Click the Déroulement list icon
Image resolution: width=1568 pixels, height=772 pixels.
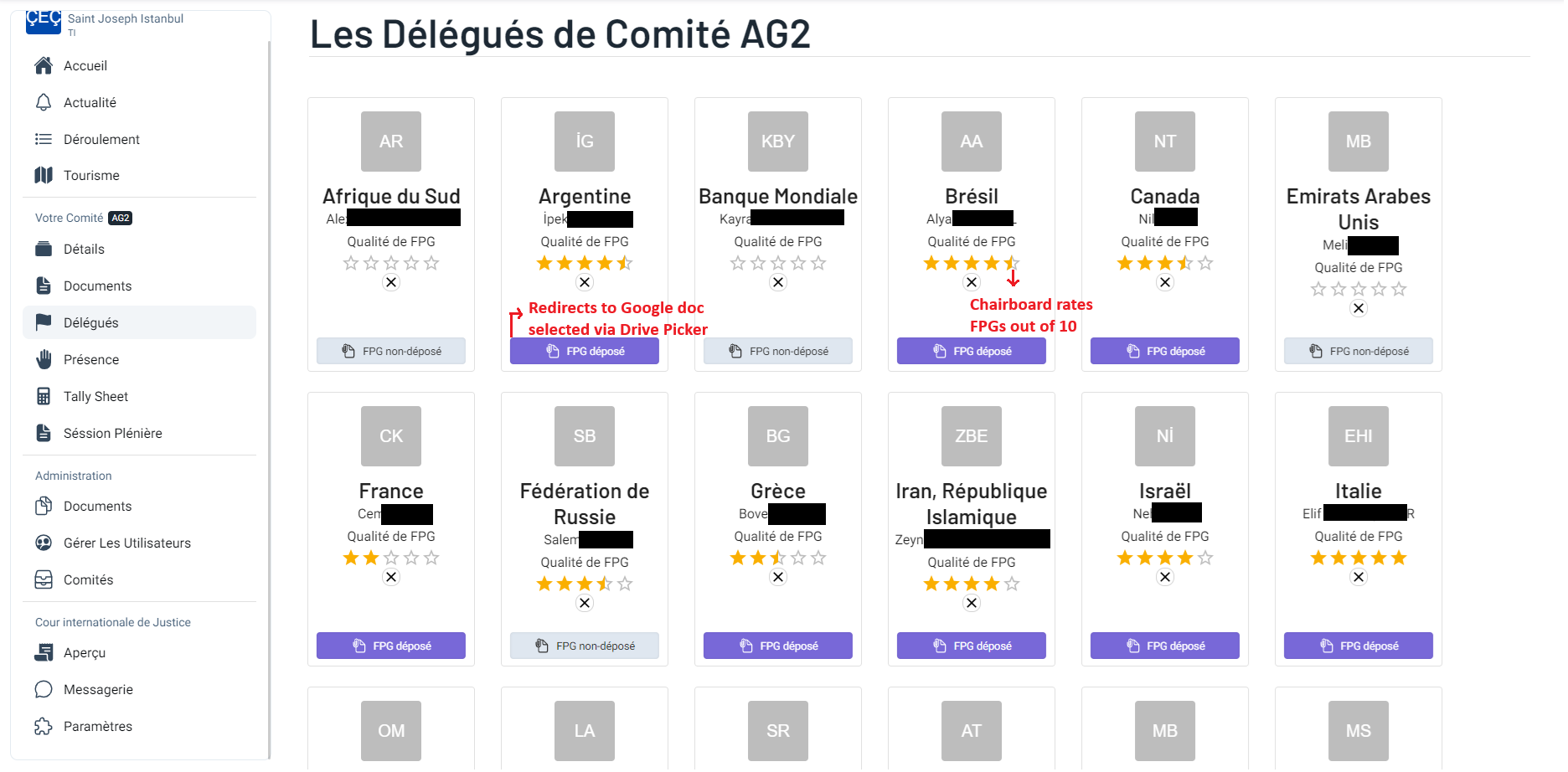(x=44, y=139)
